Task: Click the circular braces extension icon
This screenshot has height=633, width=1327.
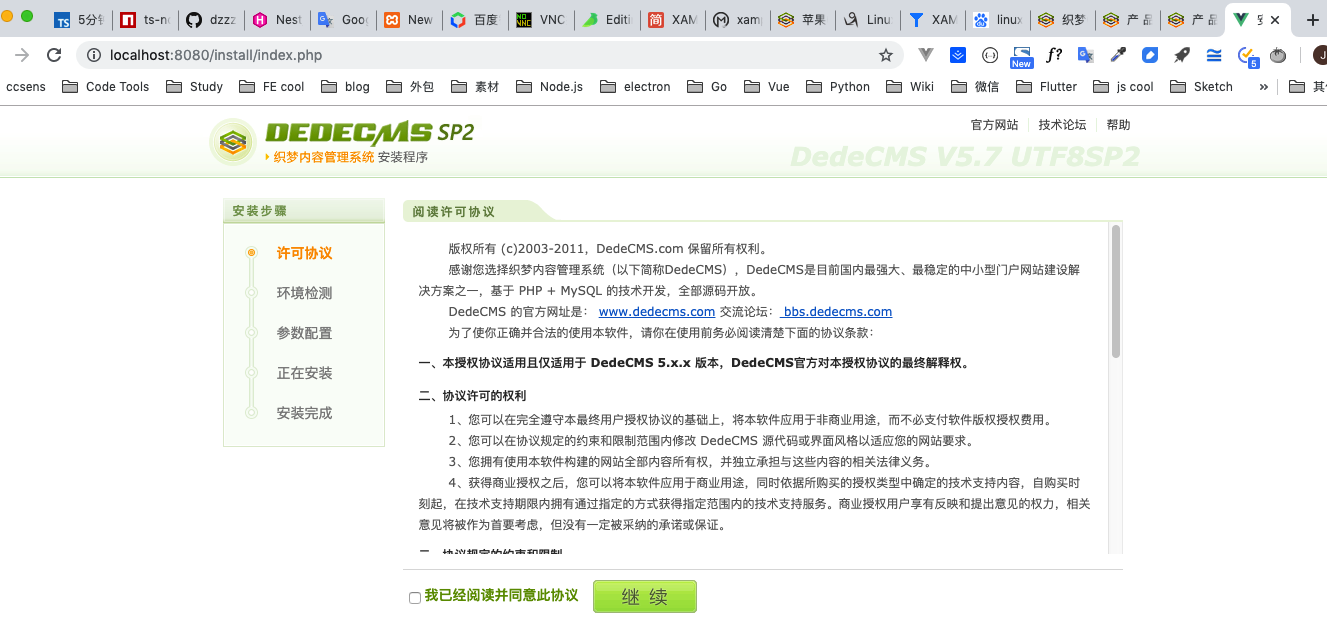Action: (990, 55)
